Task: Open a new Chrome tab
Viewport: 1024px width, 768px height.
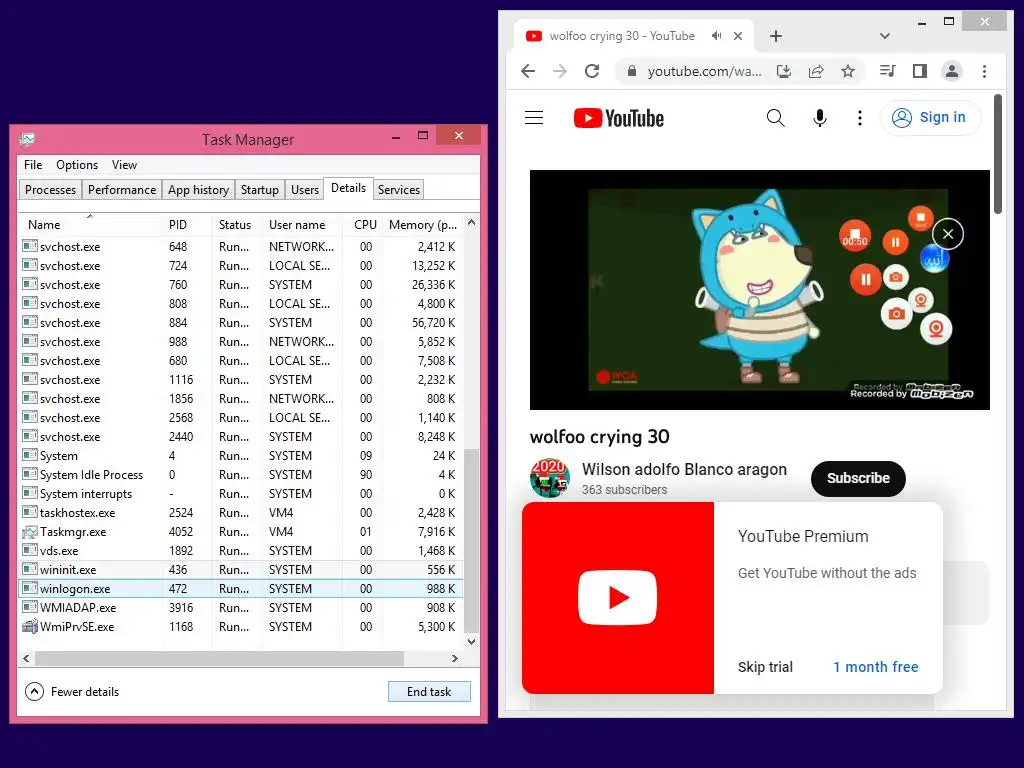Action: 776,36
